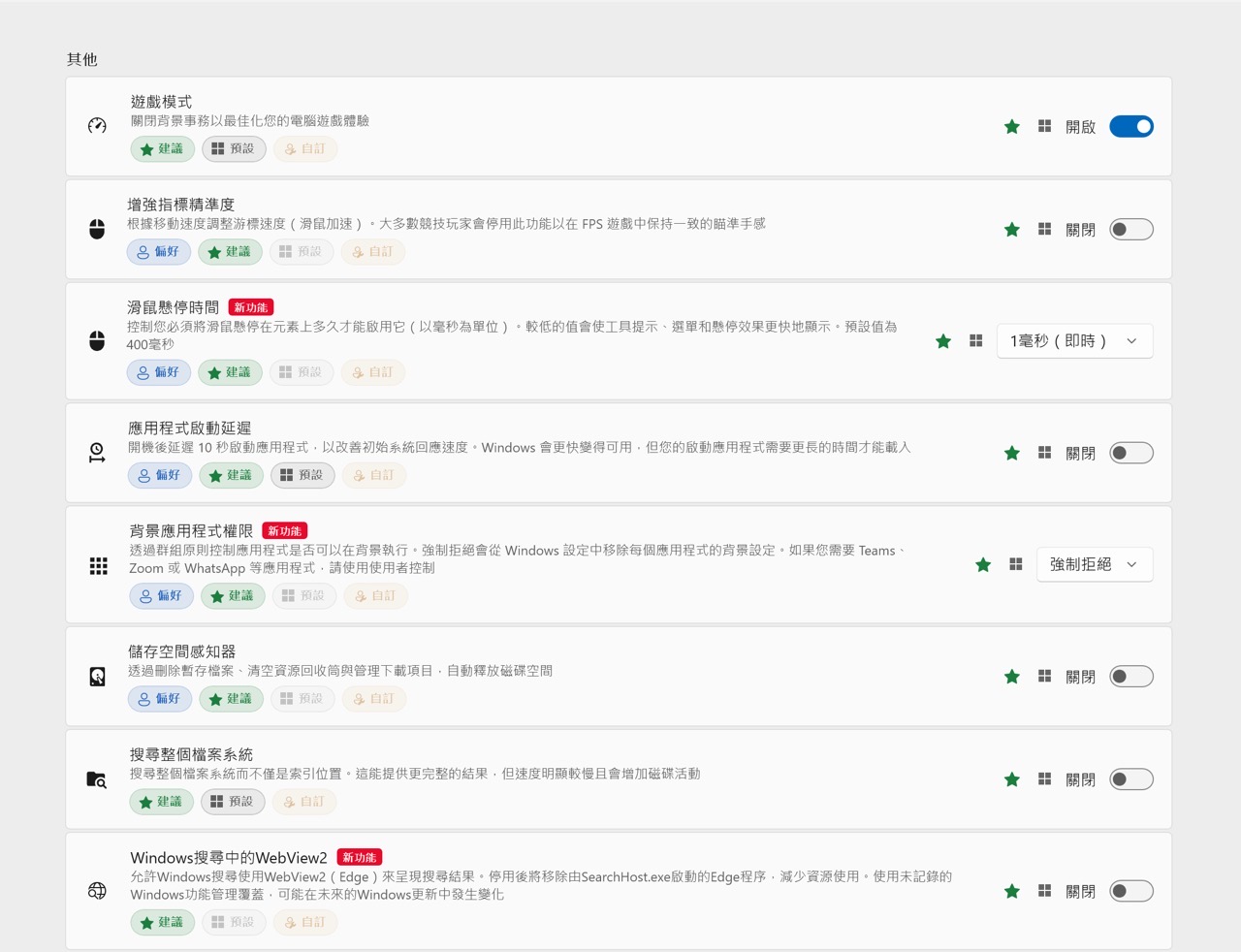Turn on 搜尋整個檔案系統 toggle
This screenshot has height=952, width=1241.
click(x=1131, y=779)
